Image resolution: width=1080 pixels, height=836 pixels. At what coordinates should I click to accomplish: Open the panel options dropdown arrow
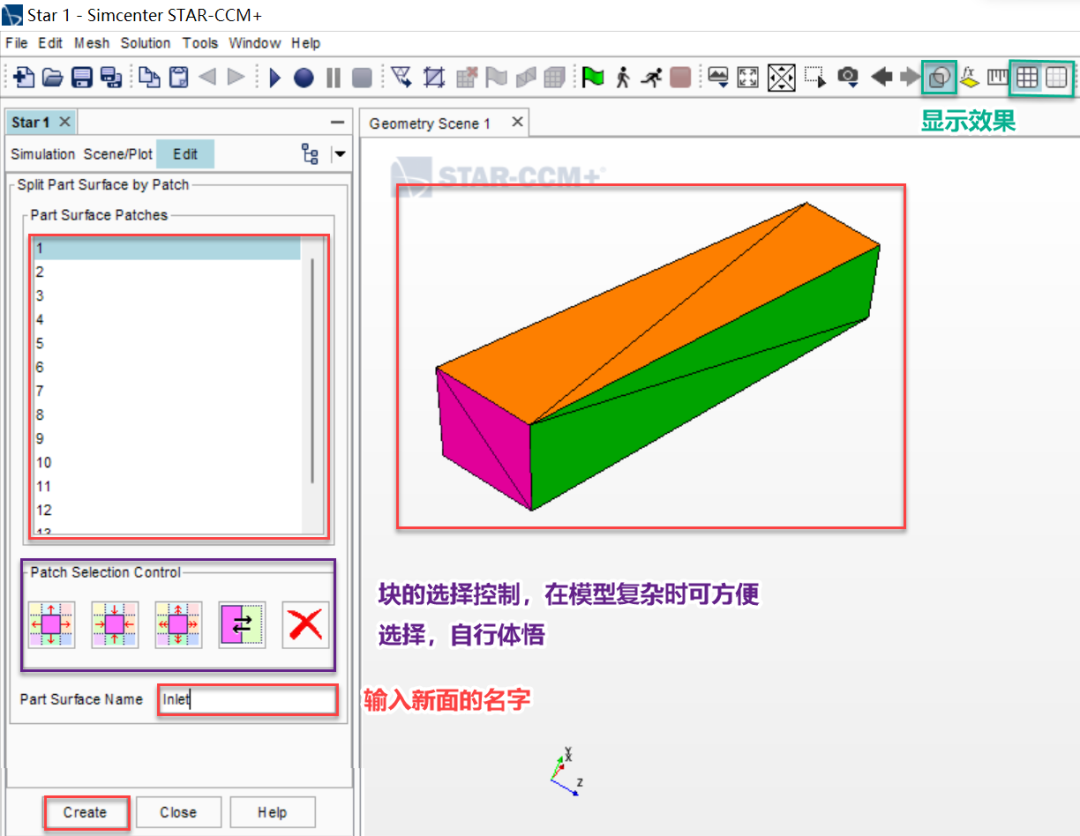(x=340, y=154)
